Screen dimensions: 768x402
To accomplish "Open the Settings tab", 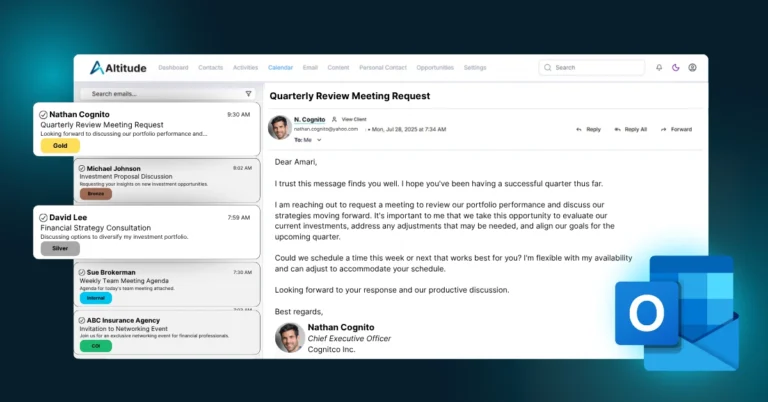I will pos(475,68).
